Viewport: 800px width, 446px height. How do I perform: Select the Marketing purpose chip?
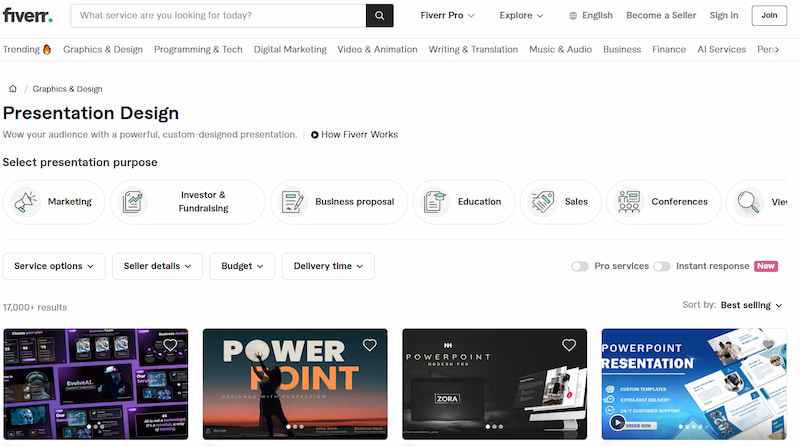[54, 202]
